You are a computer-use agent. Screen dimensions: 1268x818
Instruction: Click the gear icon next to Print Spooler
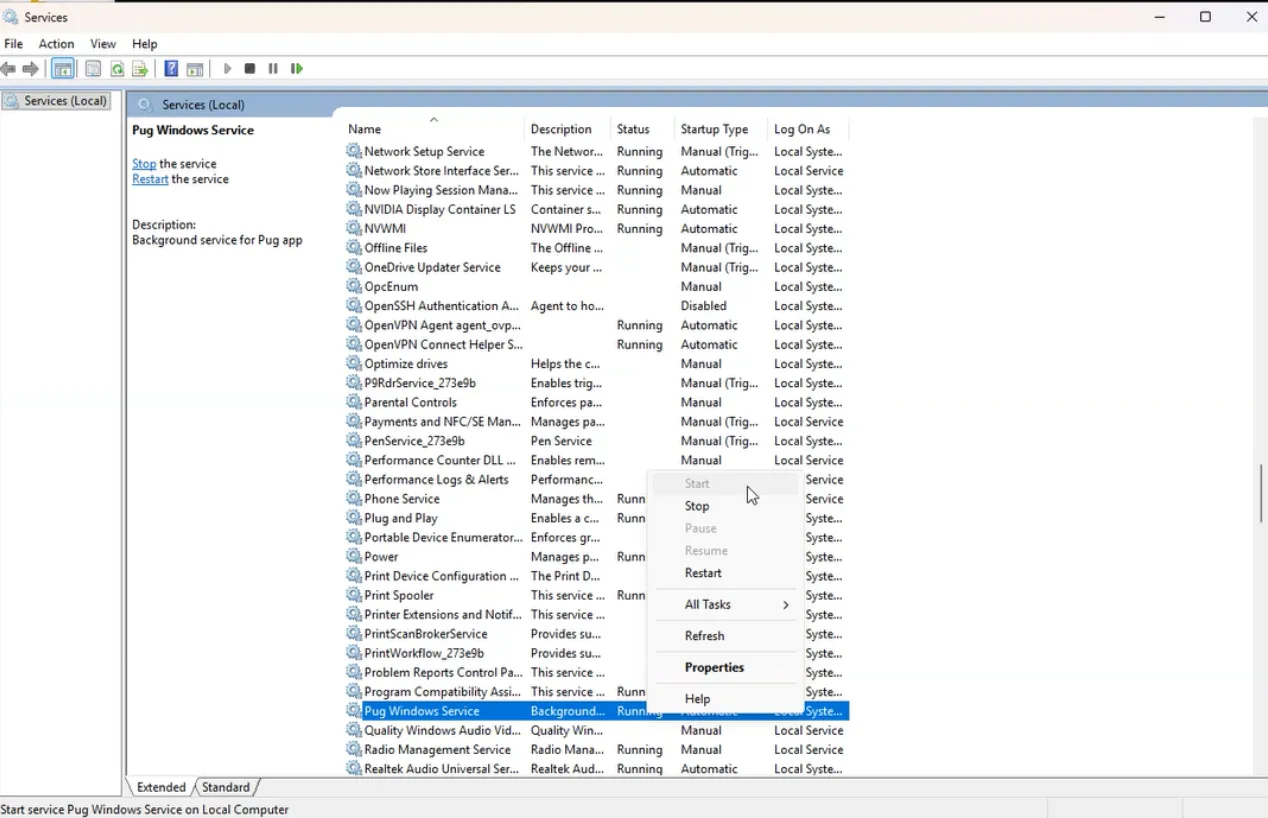354,595
